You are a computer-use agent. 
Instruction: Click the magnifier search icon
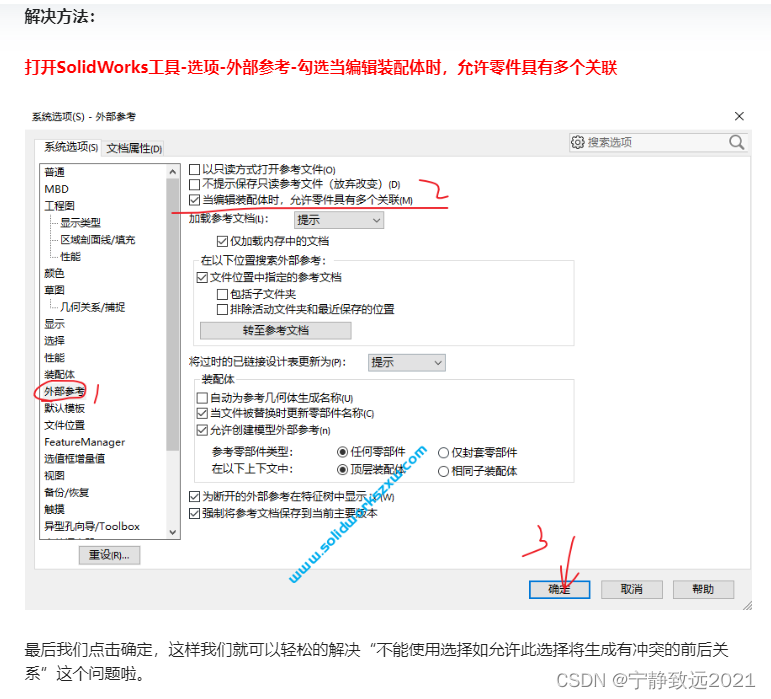(736, 143)
